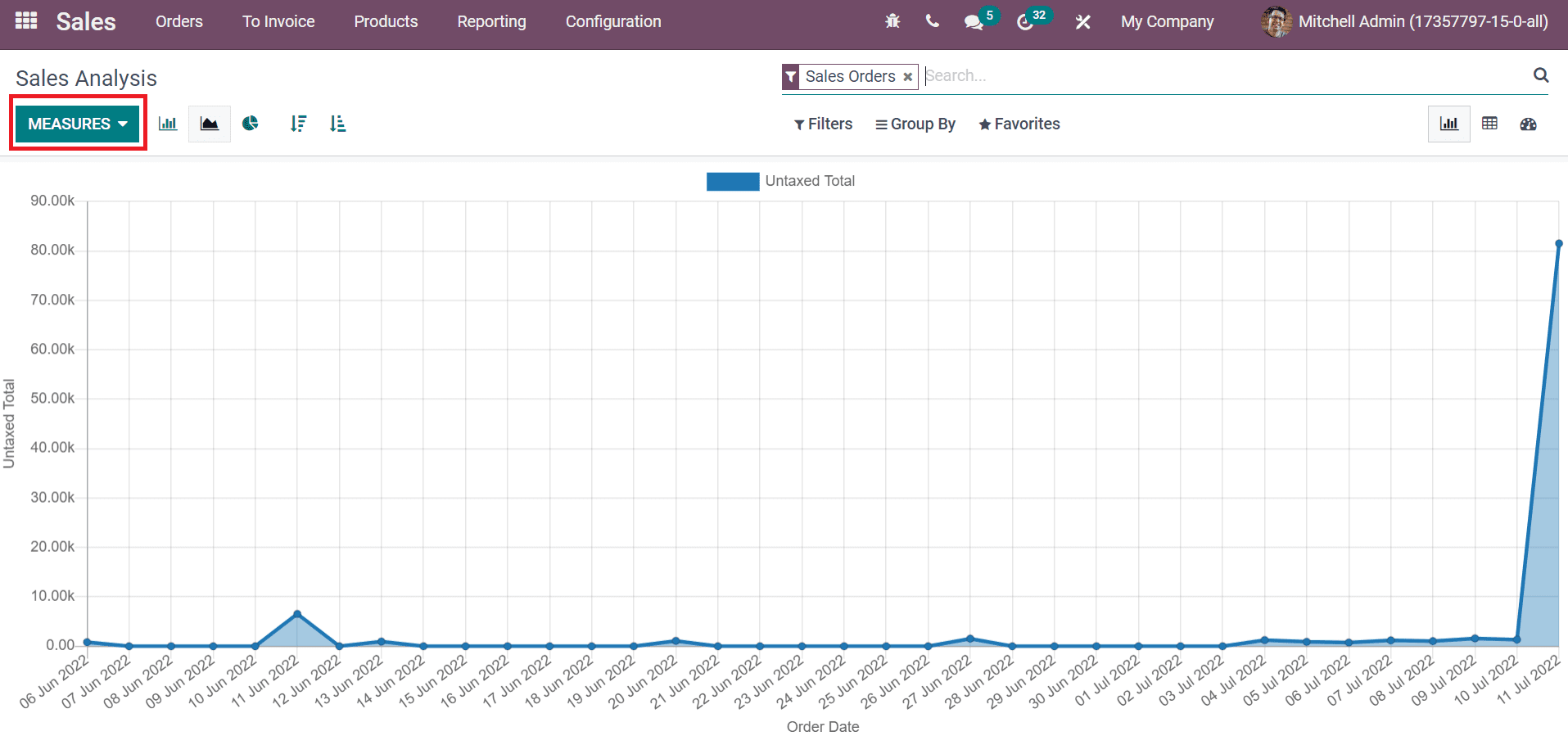Click the 06 Jun 2022 data point
Screen dimensions: 1568x736
[88, 643]
